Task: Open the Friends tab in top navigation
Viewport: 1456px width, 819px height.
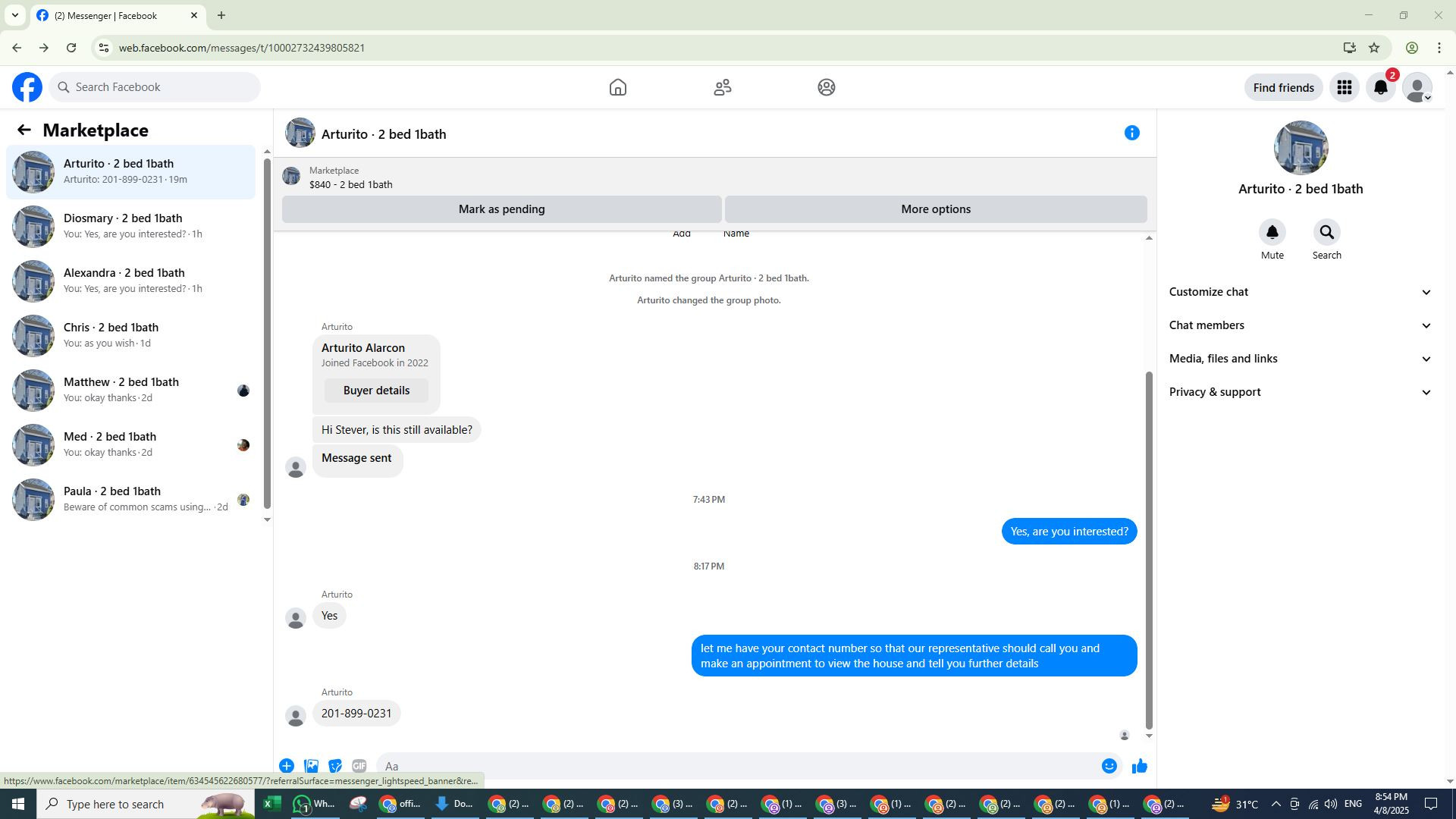Action: pyautogui.click(x=722, y=88)
